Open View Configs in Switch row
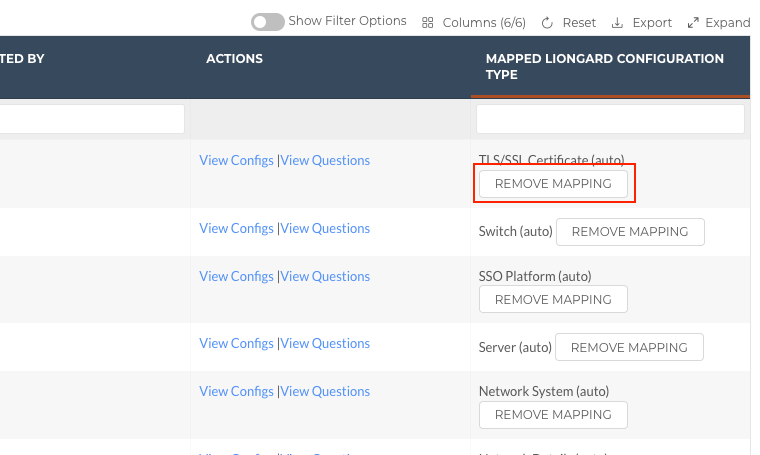 pos(236,228)
